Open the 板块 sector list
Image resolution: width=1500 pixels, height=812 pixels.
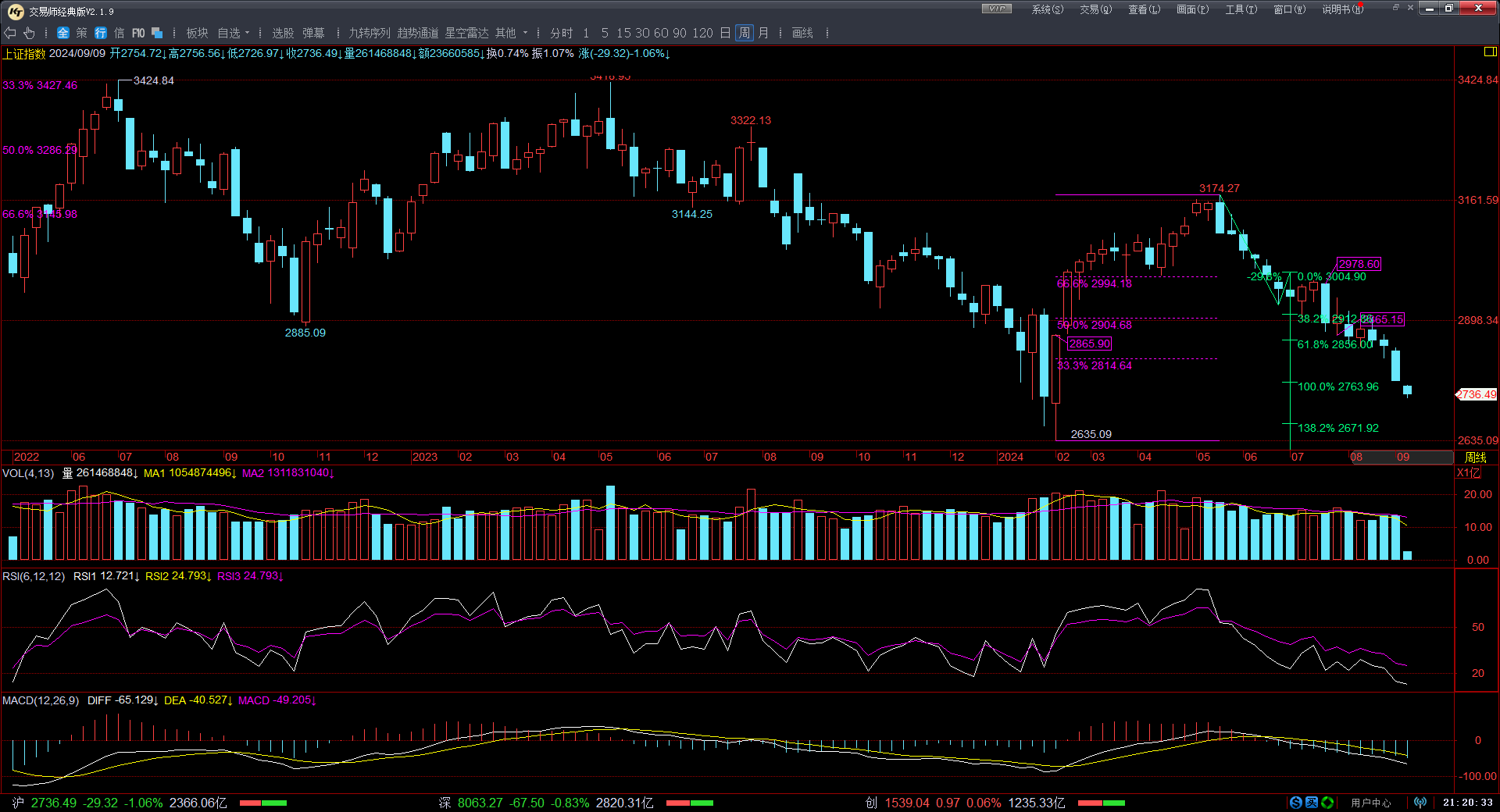(197, 33)
